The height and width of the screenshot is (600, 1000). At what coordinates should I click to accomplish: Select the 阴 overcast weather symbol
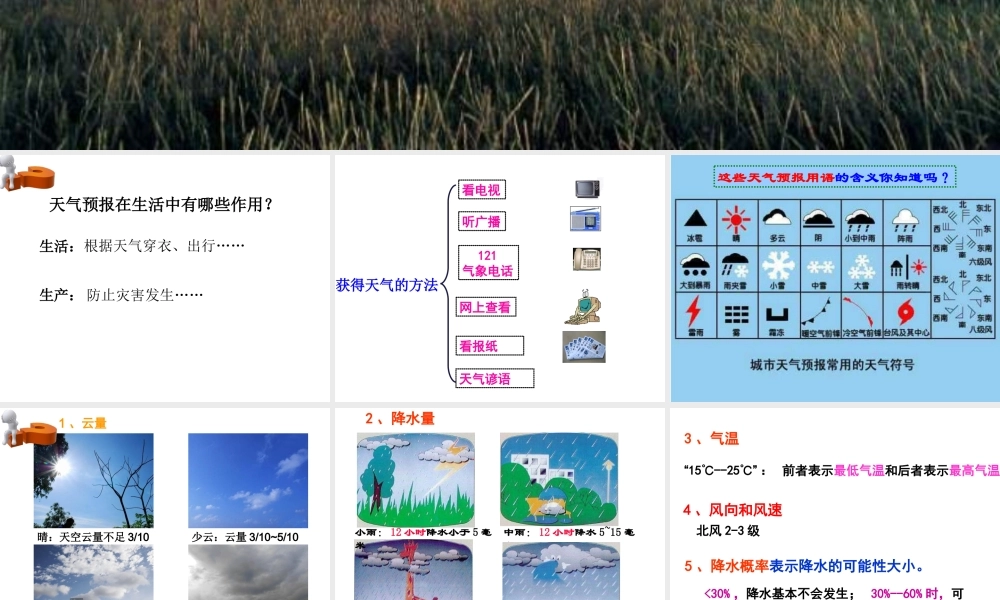point(818,219)
